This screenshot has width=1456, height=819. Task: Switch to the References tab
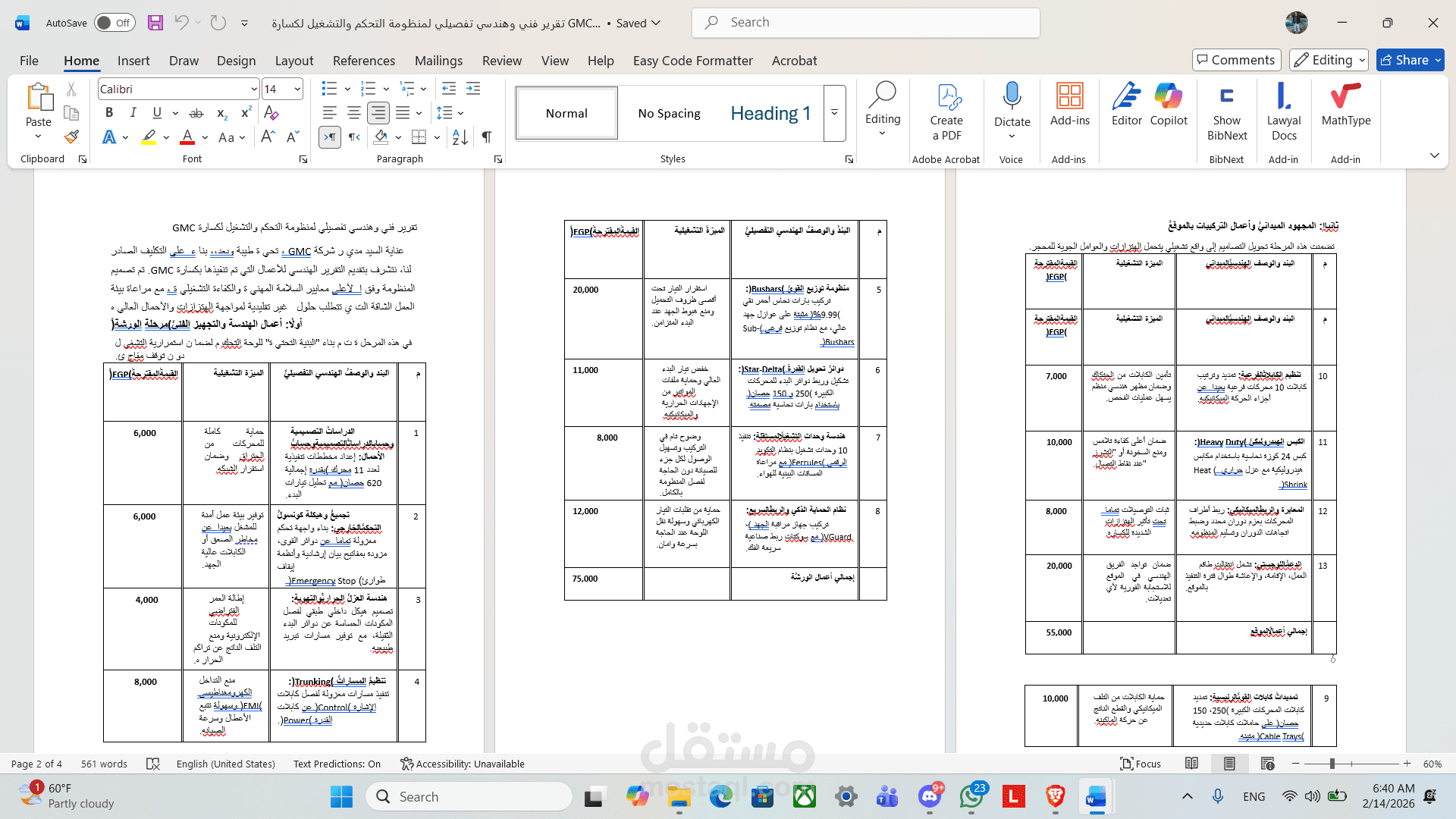pyautogui.click(x=364, y=61)
